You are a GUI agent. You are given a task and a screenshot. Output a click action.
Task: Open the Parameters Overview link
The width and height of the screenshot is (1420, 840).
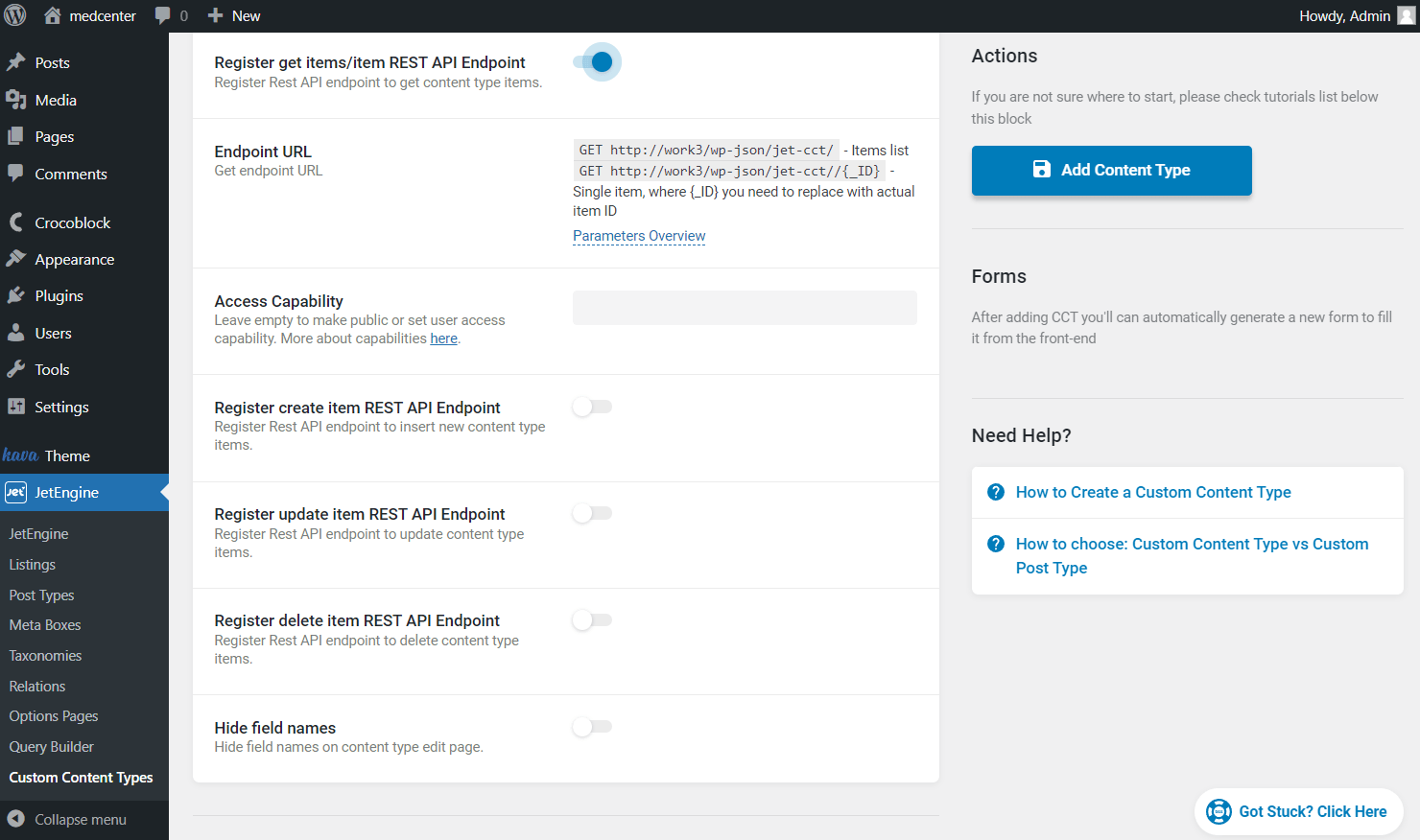pos(639,236)
